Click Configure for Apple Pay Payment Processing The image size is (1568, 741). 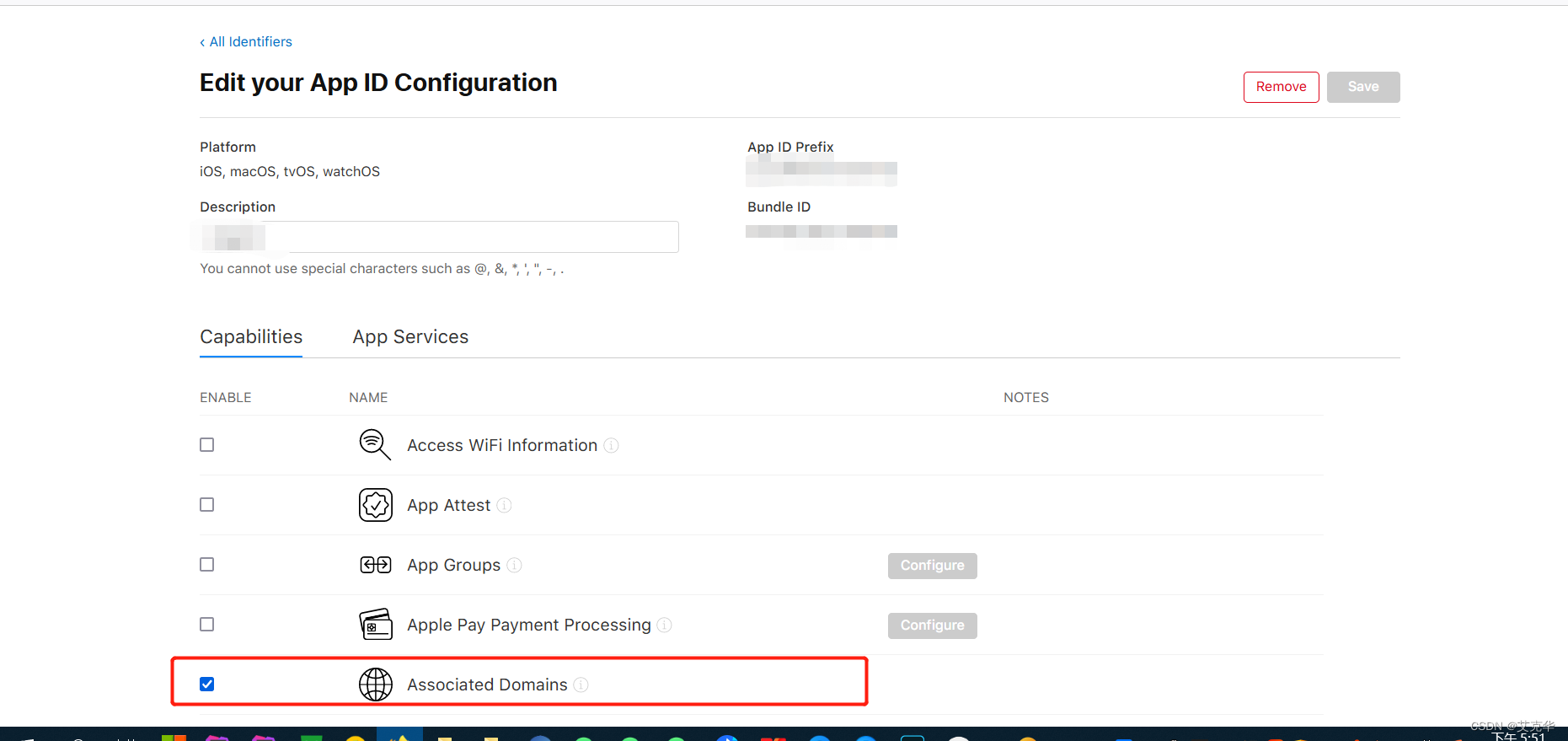932,626
